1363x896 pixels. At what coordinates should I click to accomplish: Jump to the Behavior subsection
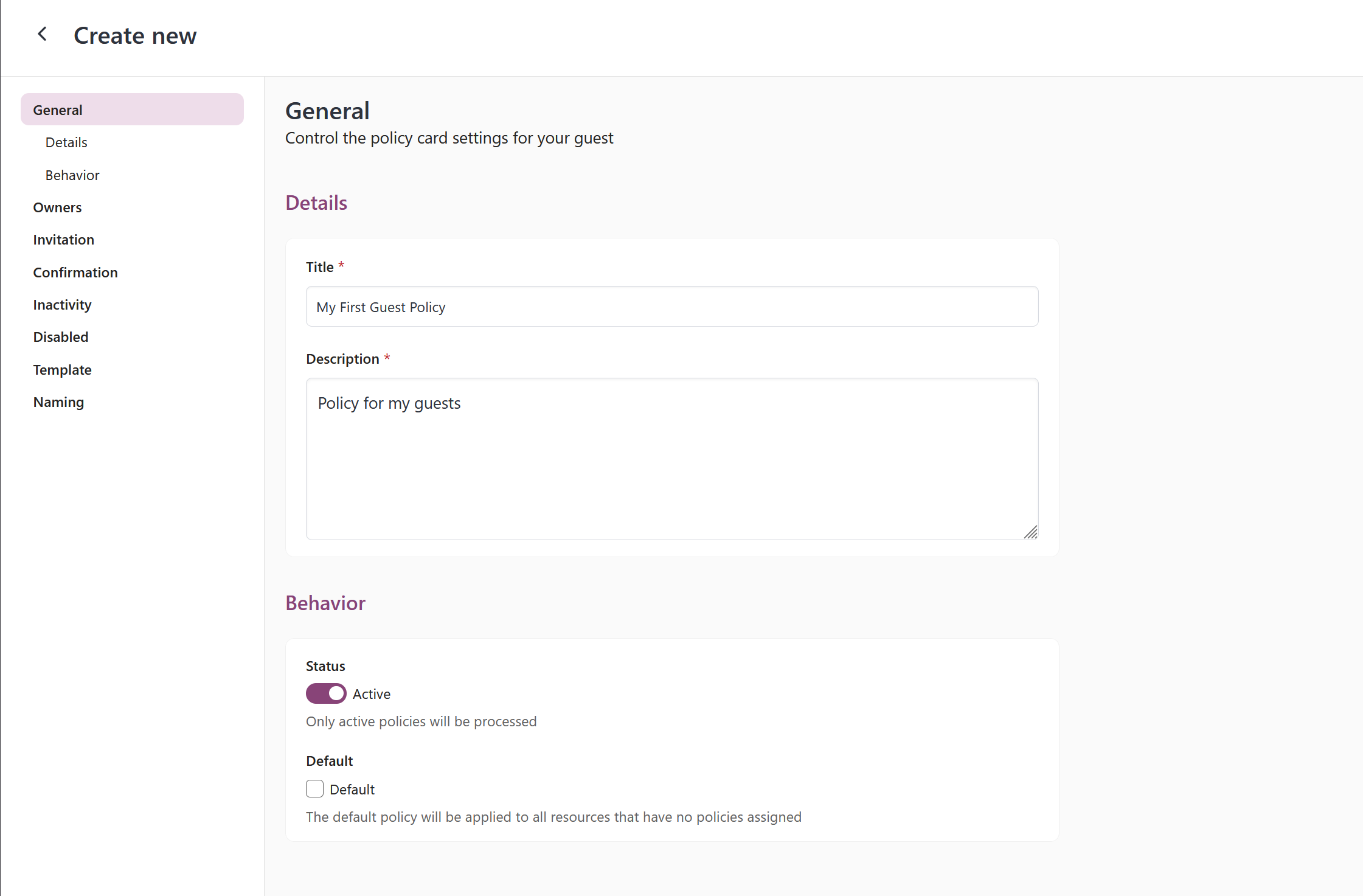[72, 175]
